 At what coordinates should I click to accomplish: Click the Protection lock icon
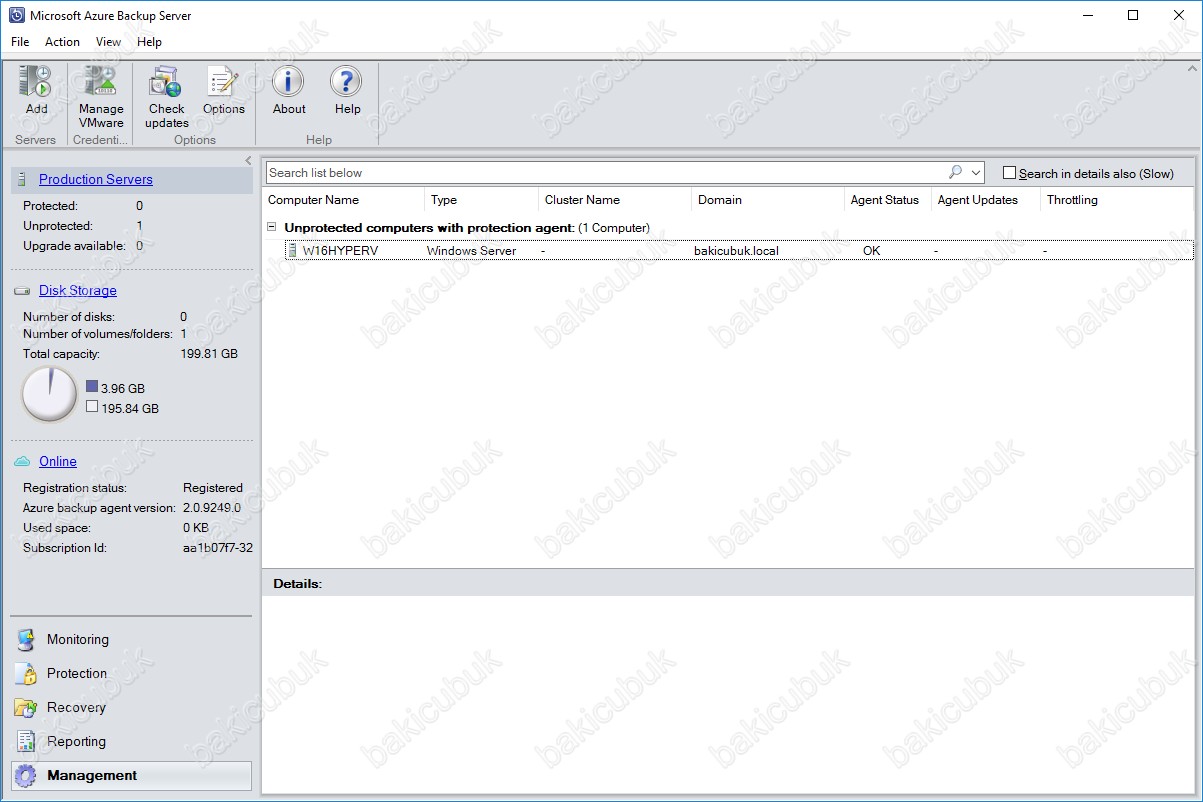(26, 674)
